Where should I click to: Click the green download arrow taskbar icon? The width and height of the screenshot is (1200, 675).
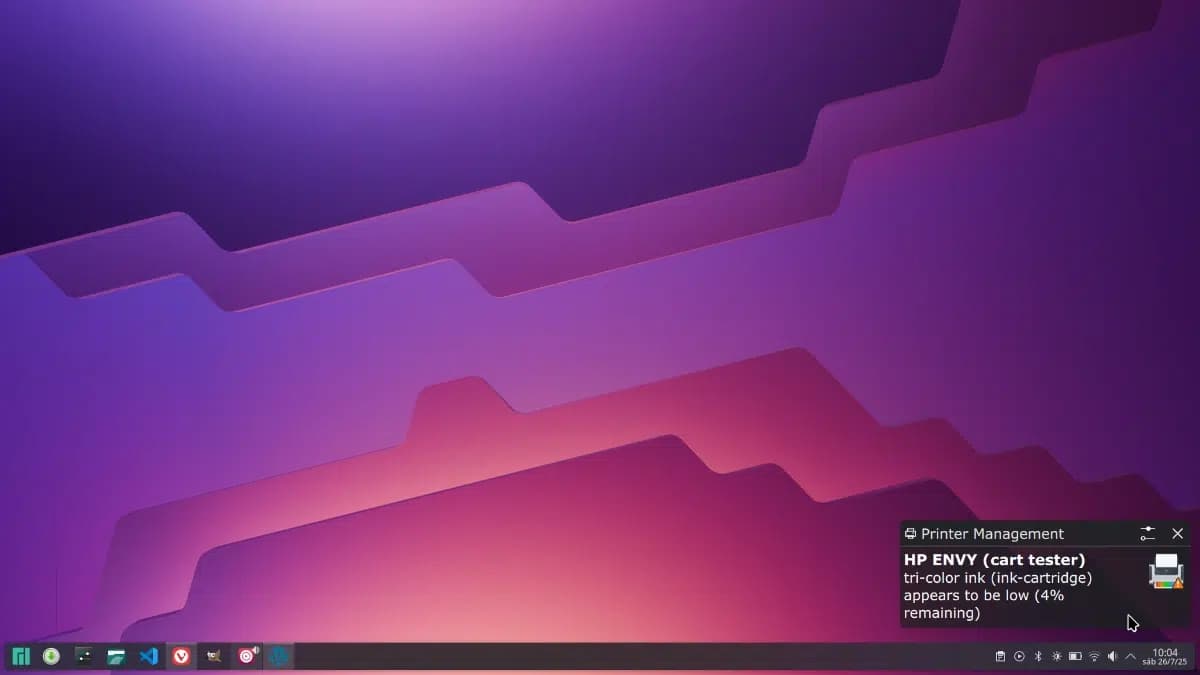coord(51,657)
